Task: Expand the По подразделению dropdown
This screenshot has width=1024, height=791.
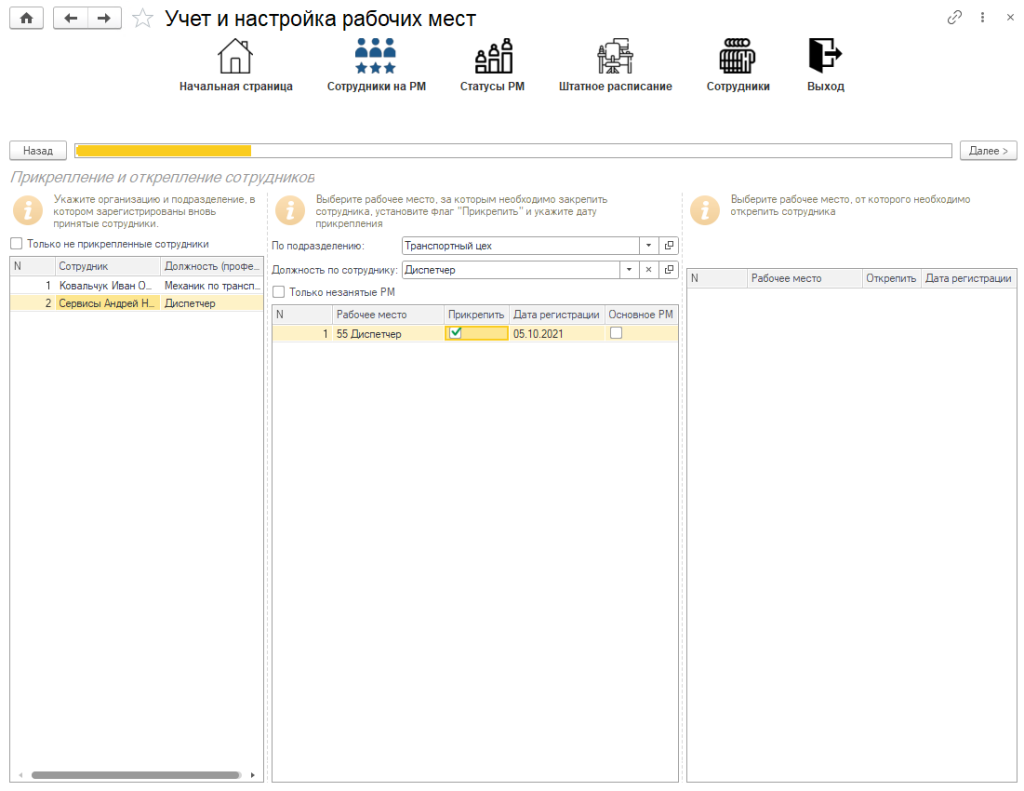Action: 648,245
